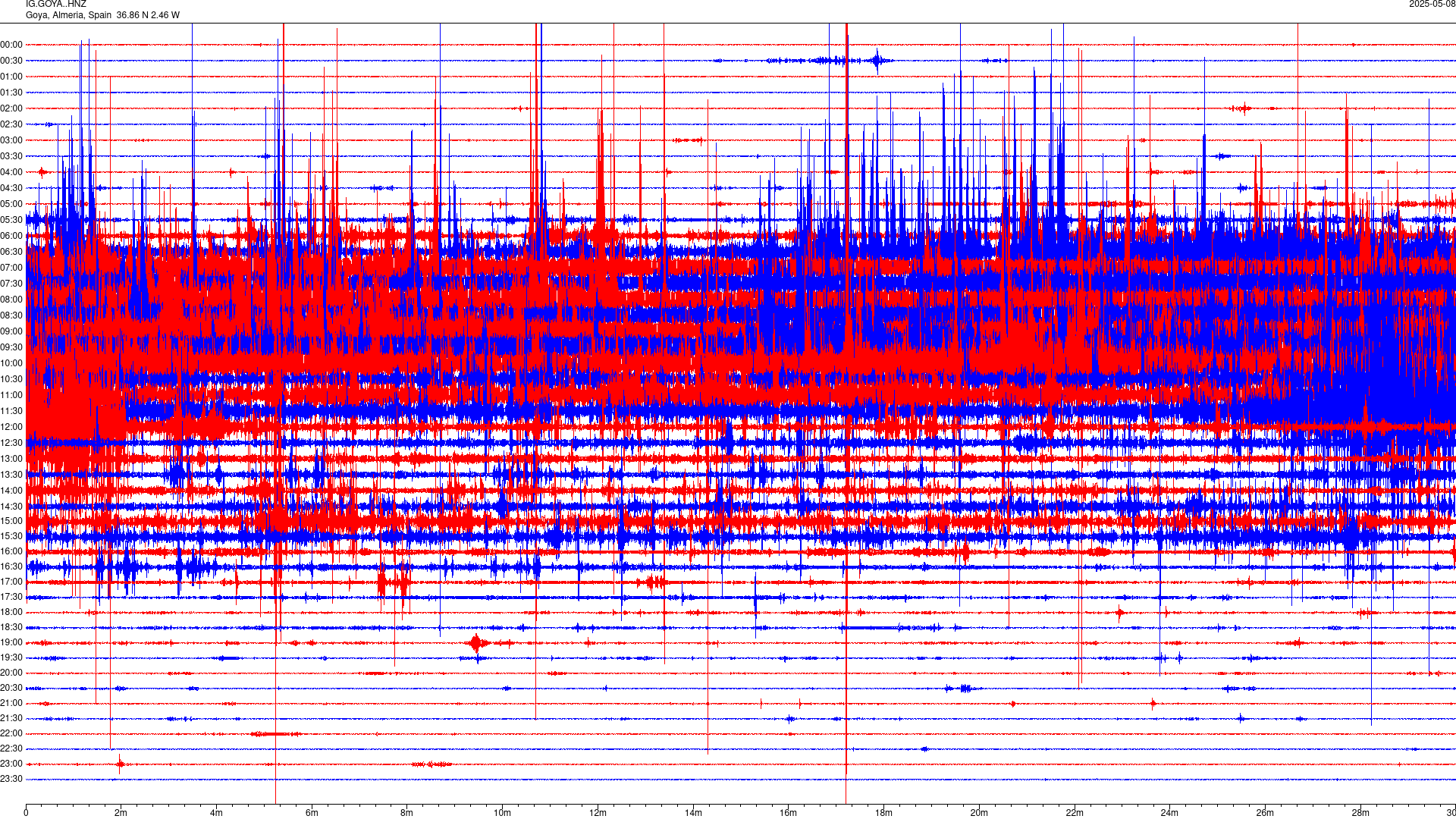Viewport: 1456px width, 819px height.
Task: Select the 20:00 trace time label
Action: click(11, 673)
